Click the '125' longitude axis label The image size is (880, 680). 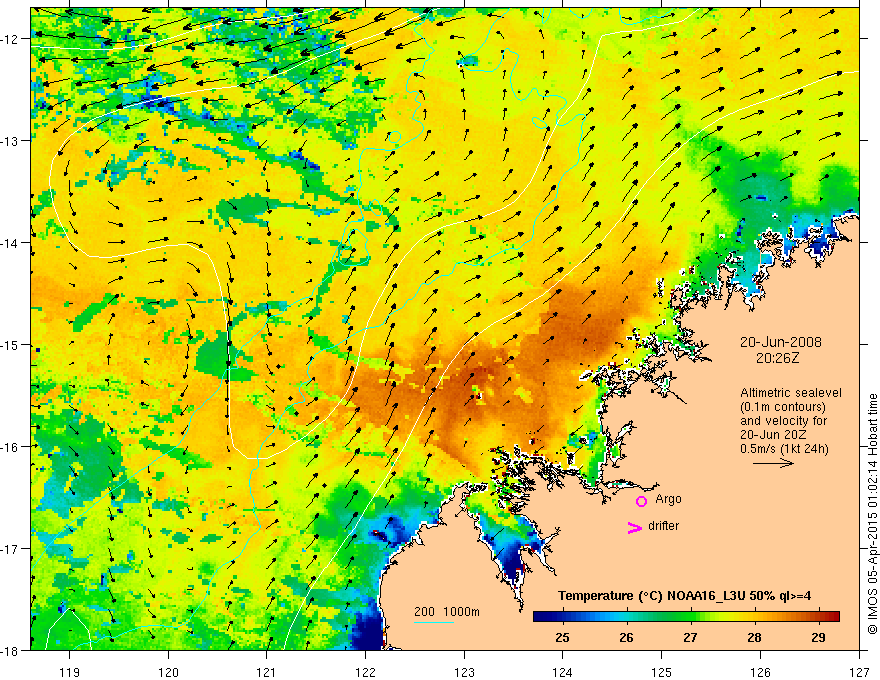click(x=662, y=672)
